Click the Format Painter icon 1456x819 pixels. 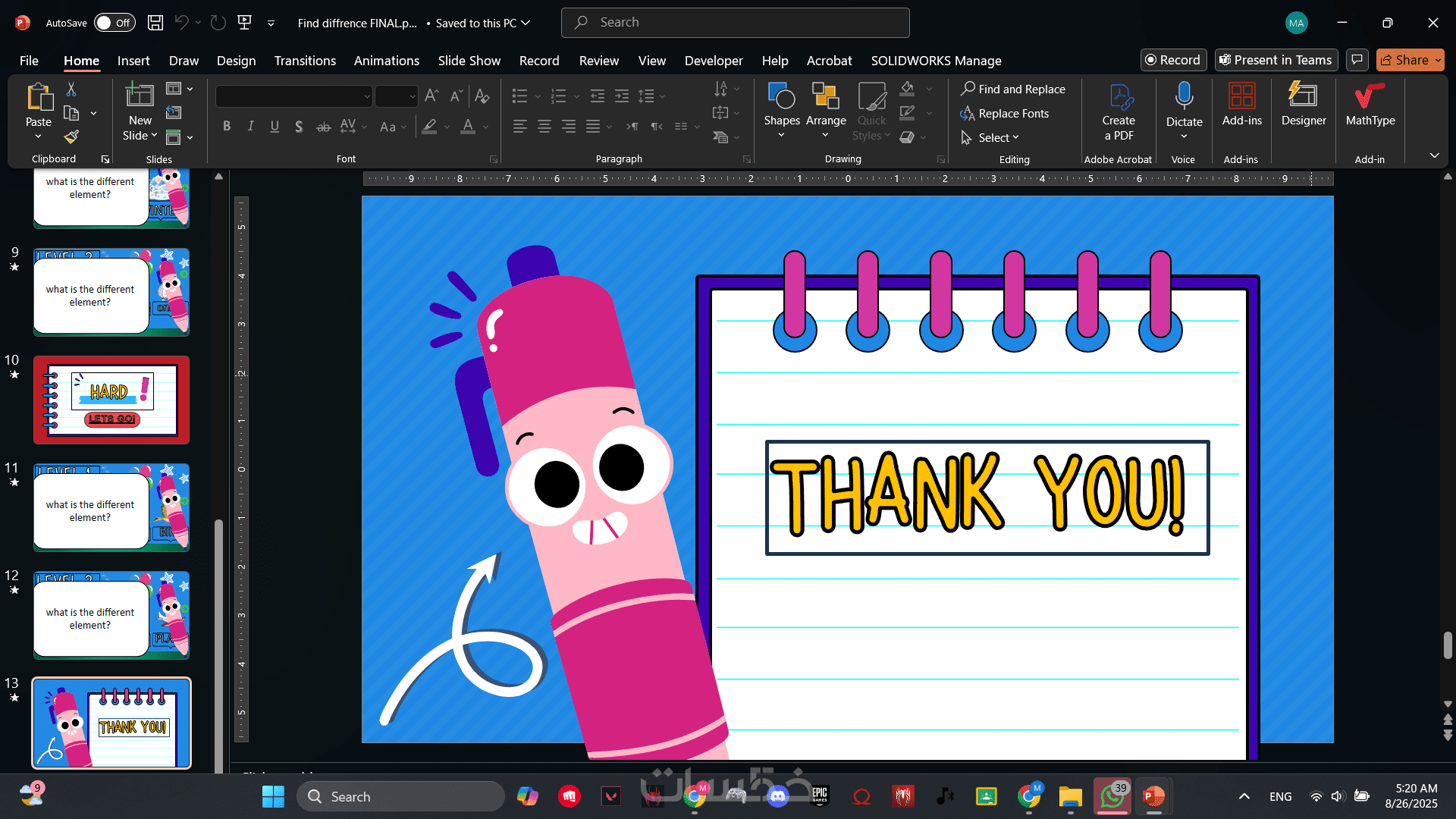click(x=71, y=137)
